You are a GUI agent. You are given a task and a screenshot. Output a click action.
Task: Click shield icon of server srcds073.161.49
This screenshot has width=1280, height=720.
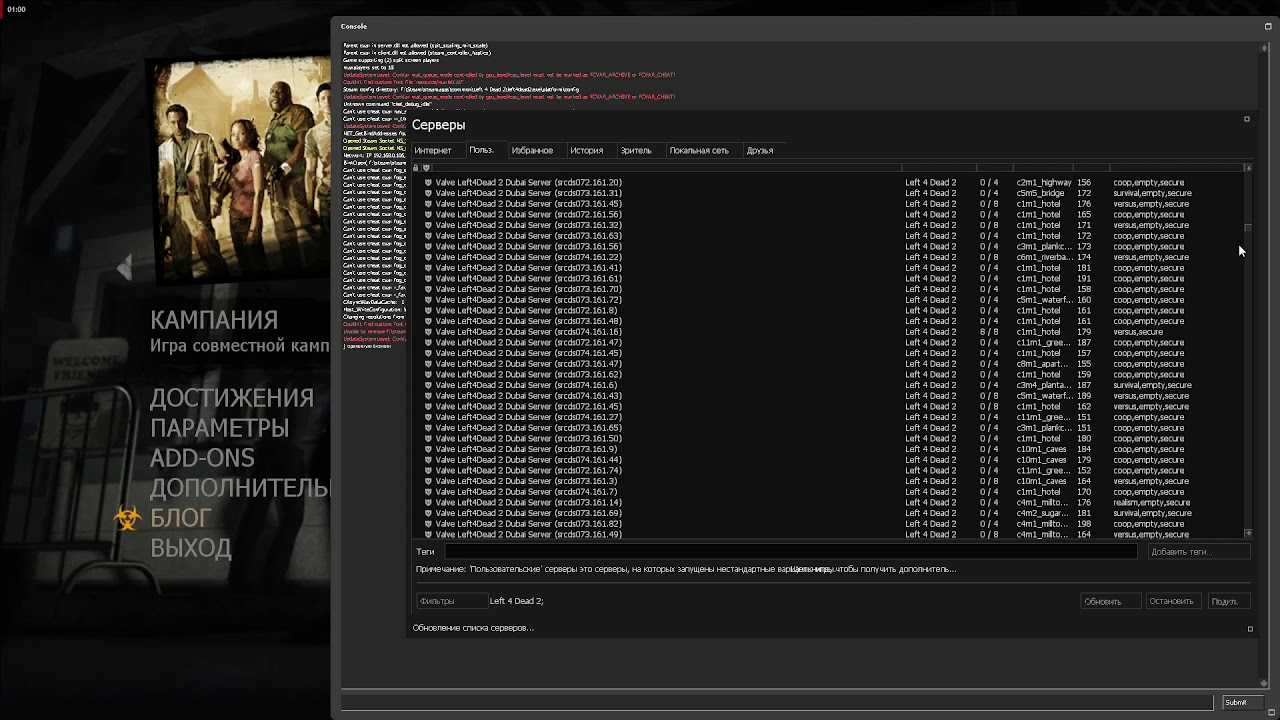pos(428,535)
